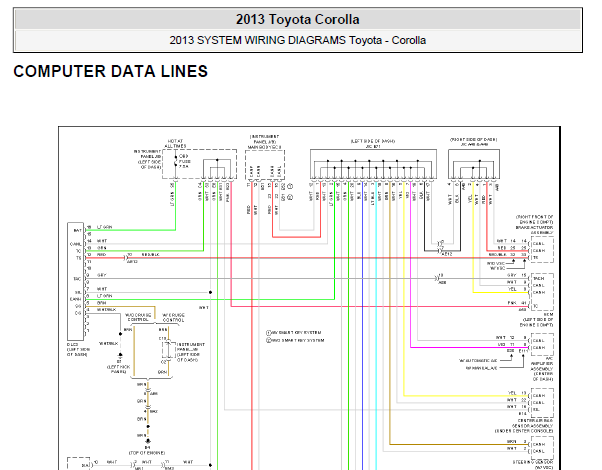This screenshot has width=602, height=470.
Task: Click the "W/ MANUAL A/C" note
Action: 481,368
